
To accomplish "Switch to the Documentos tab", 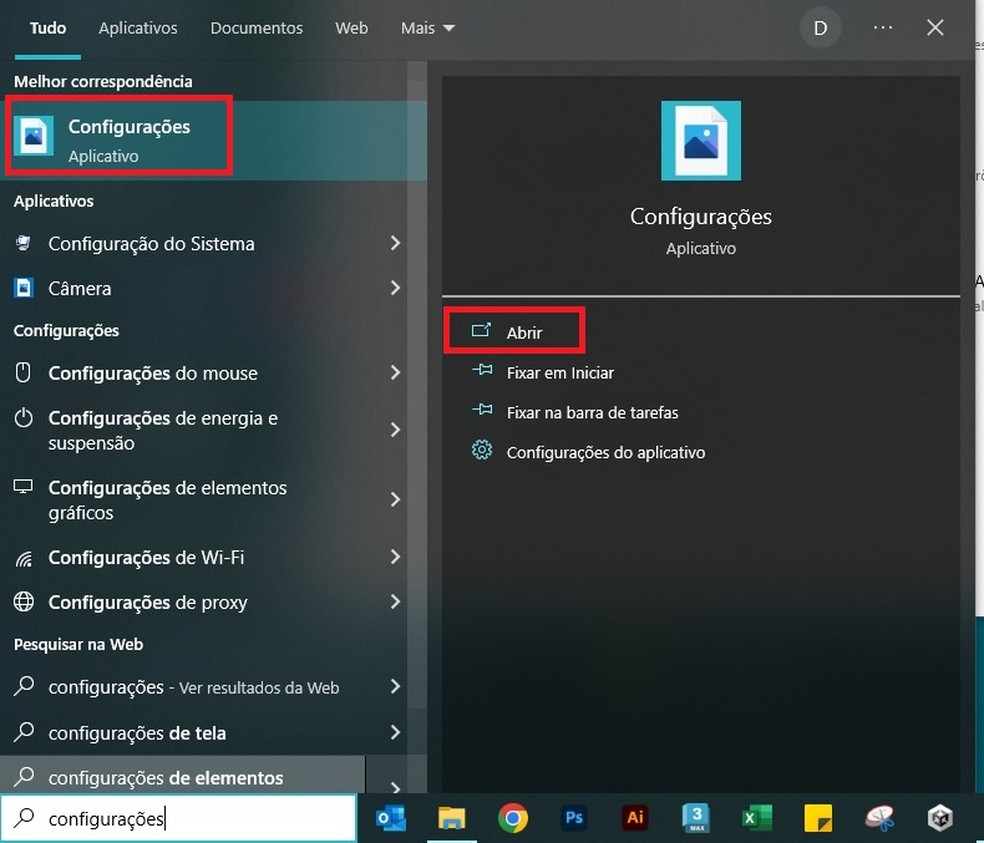I will point(256,28).
